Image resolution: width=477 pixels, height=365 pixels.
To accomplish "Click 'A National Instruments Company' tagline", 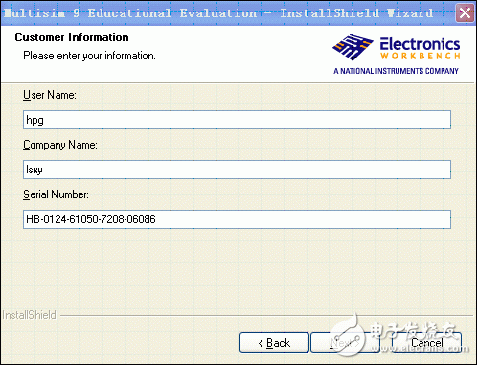I will [396, 71].
